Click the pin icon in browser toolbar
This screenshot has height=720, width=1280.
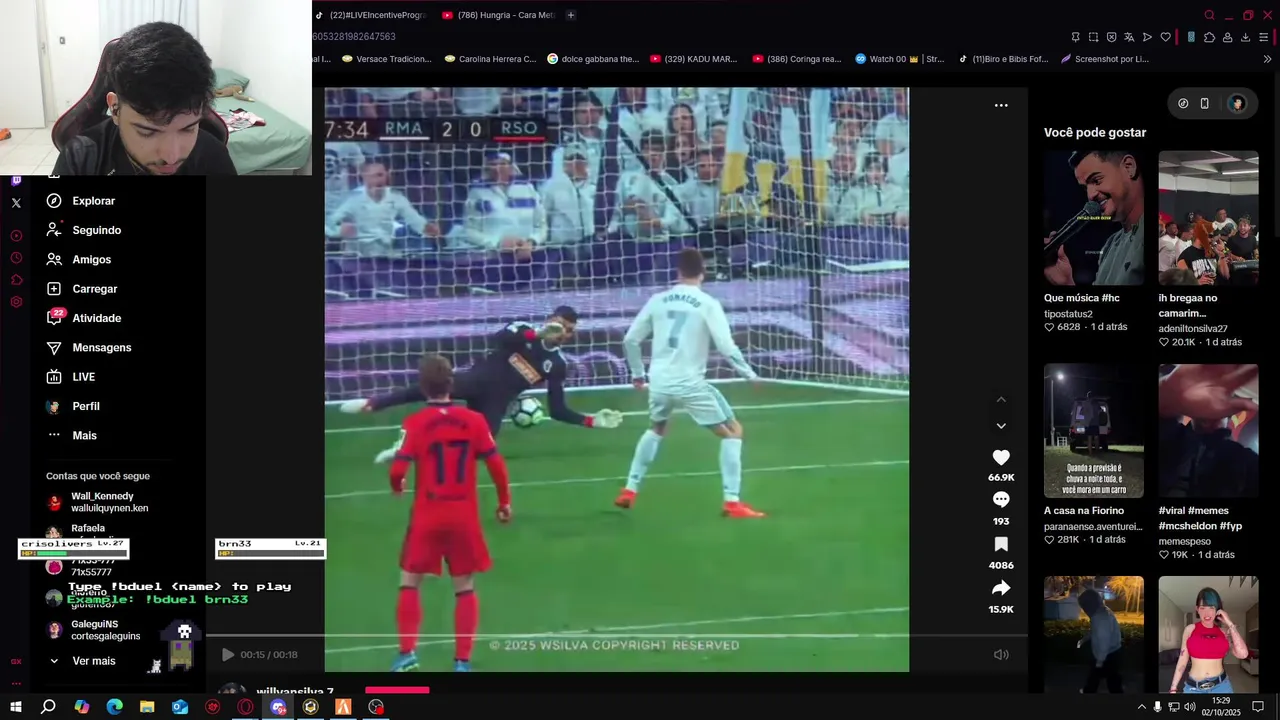pos(1075,37)
